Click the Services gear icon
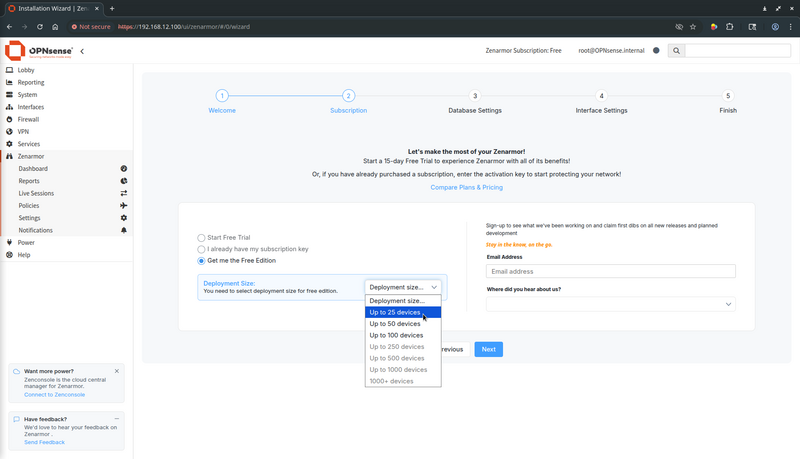Viewport: 800px width, 459px height. (9, 144)
